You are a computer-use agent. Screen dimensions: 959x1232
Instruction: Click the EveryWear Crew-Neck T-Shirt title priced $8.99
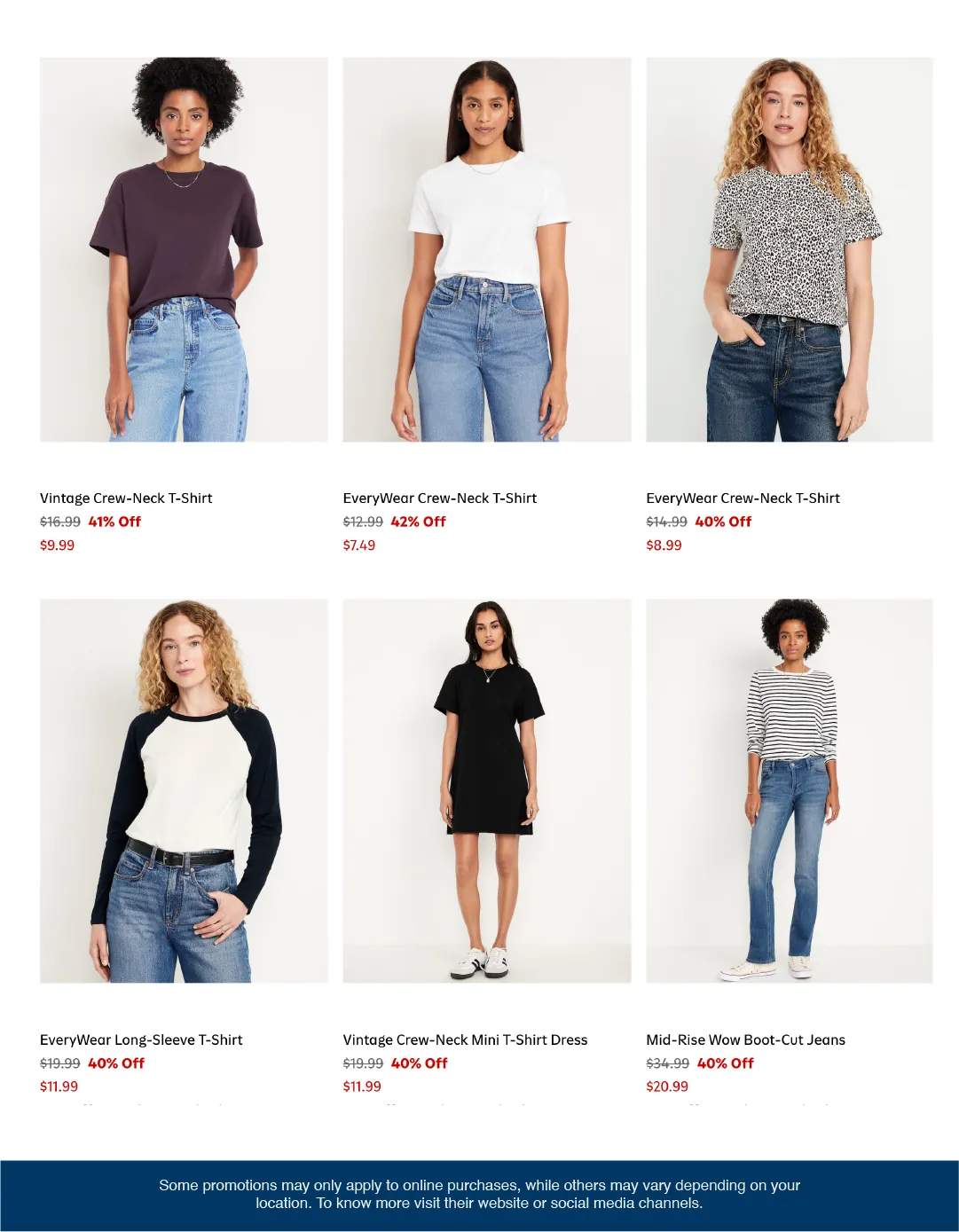tap(743, 498)
